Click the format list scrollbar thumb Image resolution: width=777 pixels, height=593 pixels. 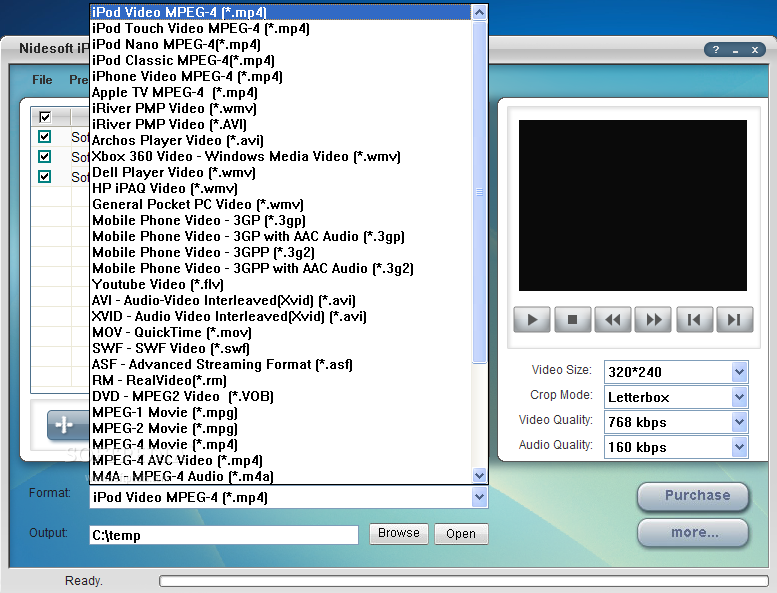pos(479,192)
